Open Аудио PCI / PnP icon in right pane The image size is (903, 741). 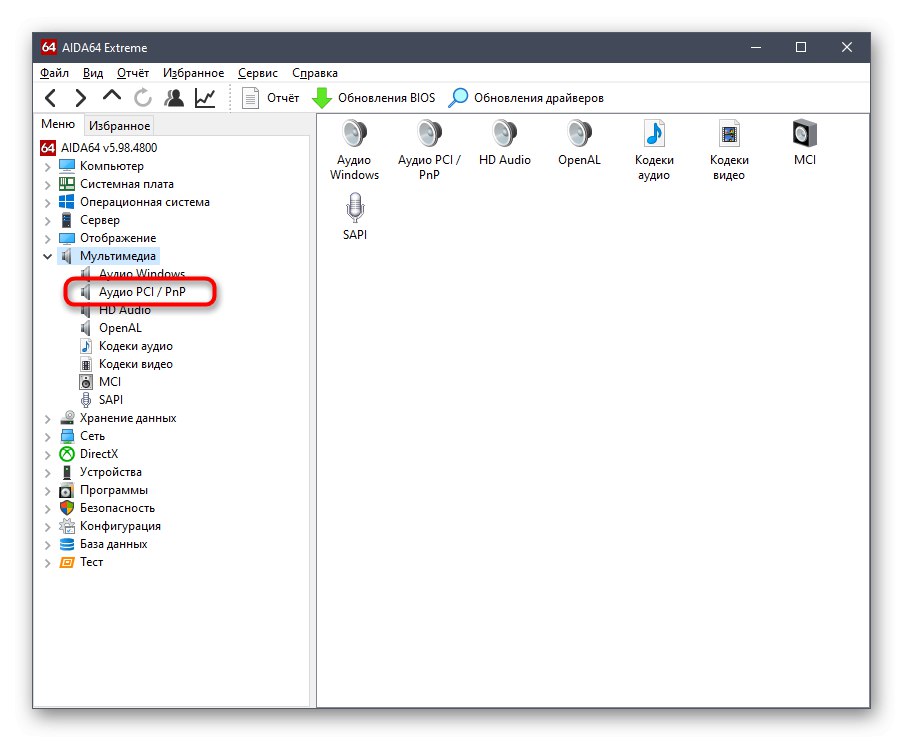[x=430, y=150]
